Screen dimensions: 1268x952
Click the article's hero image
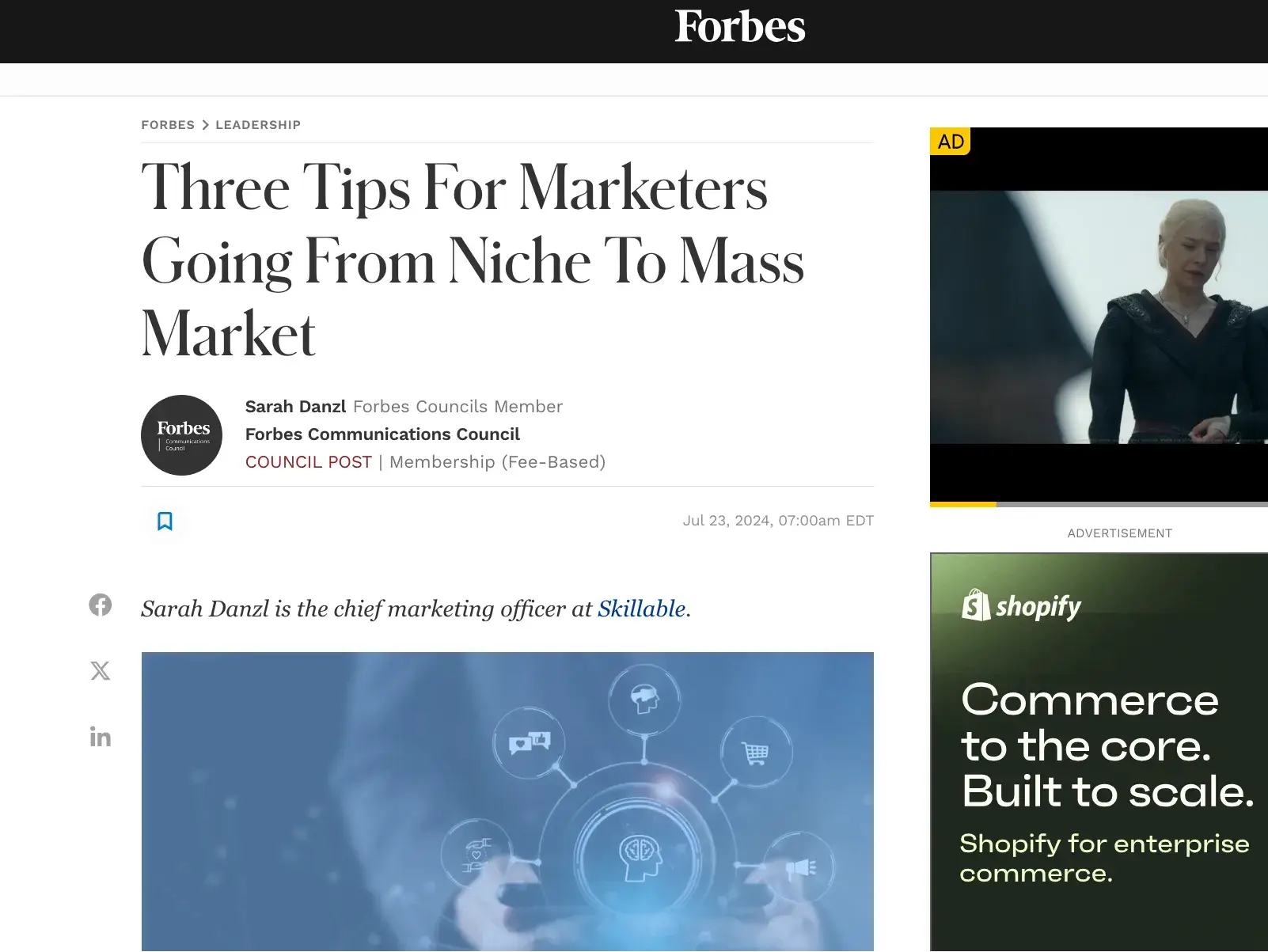507,802
